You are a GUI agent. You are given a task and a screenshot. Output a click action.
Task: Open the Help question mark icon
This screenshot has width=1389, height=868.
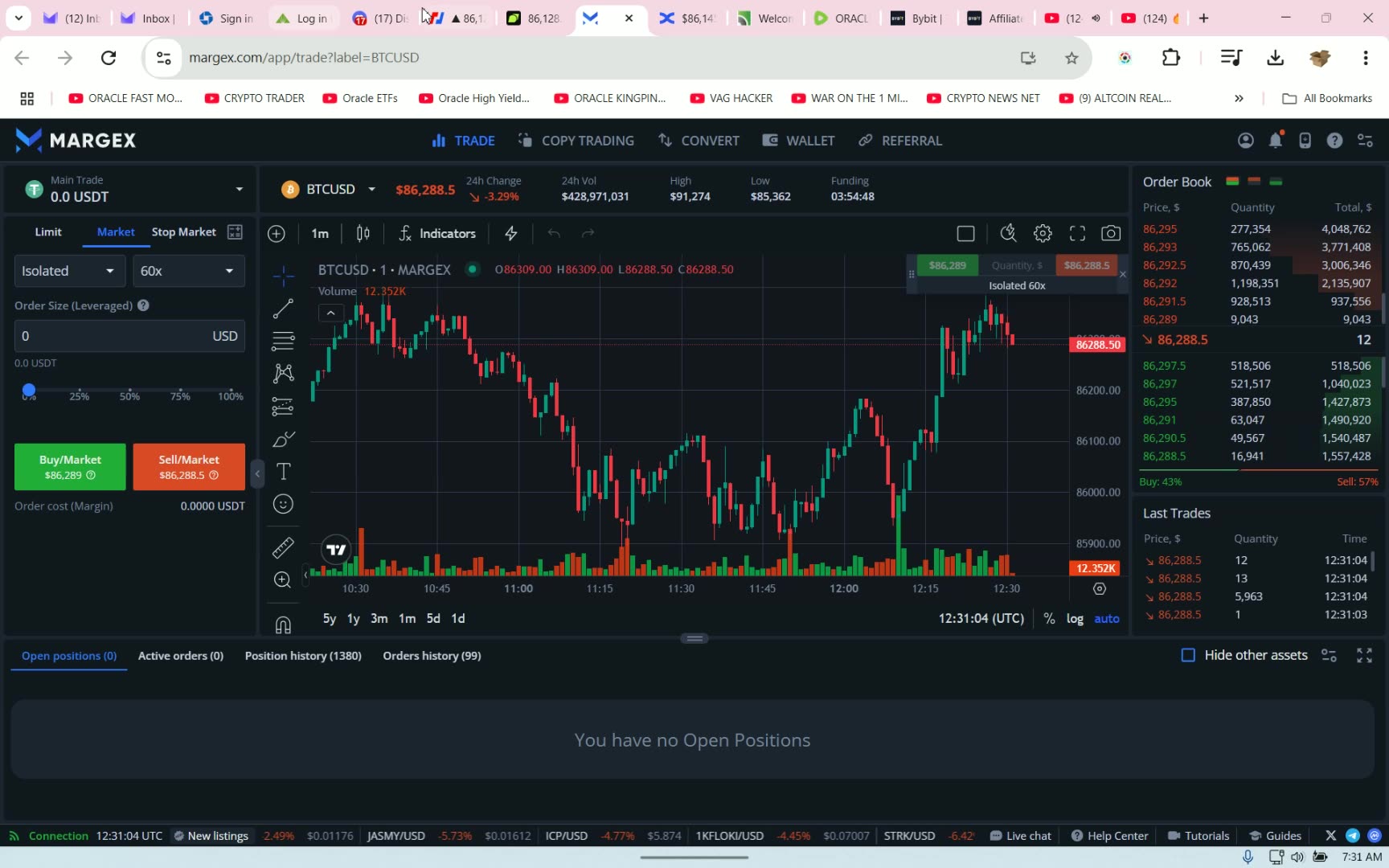1334,141
